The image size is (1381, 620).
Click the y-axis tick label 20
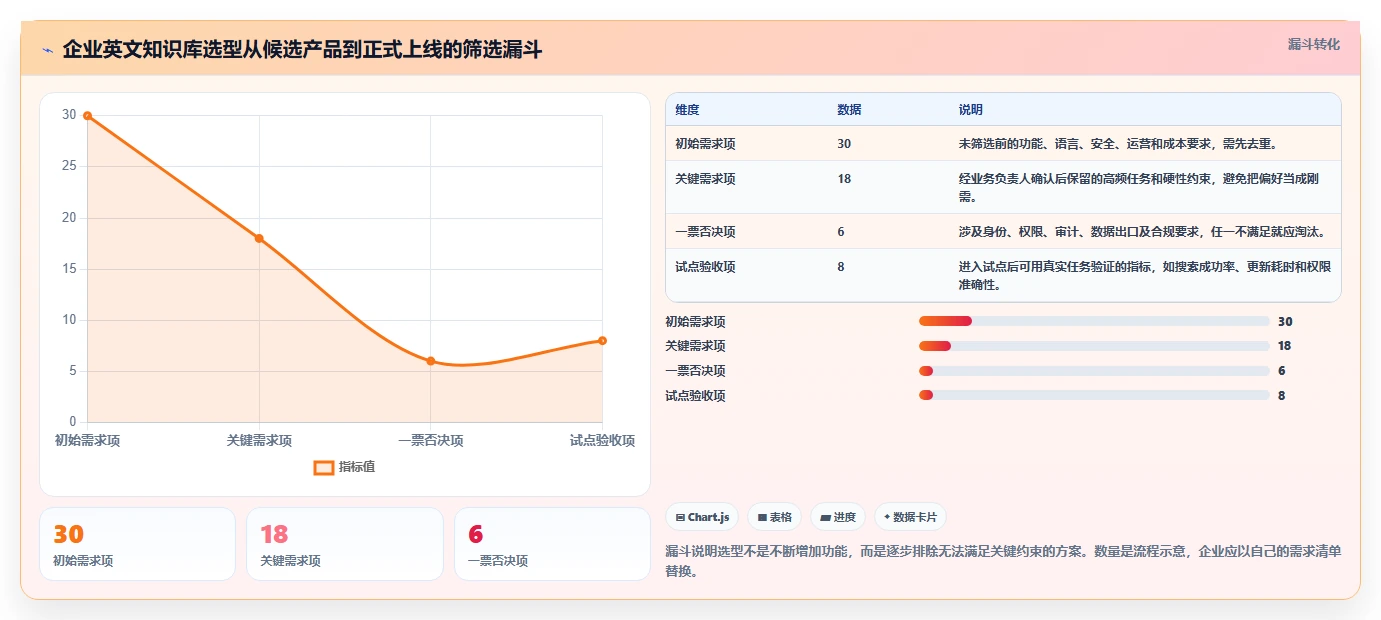(69, 217)
